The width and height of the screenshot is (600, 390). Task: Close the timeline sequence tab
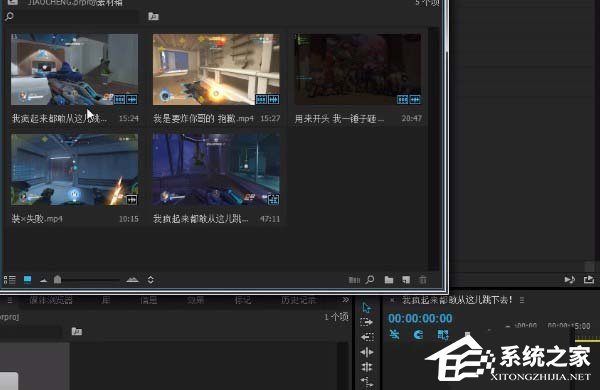[392, 300]
